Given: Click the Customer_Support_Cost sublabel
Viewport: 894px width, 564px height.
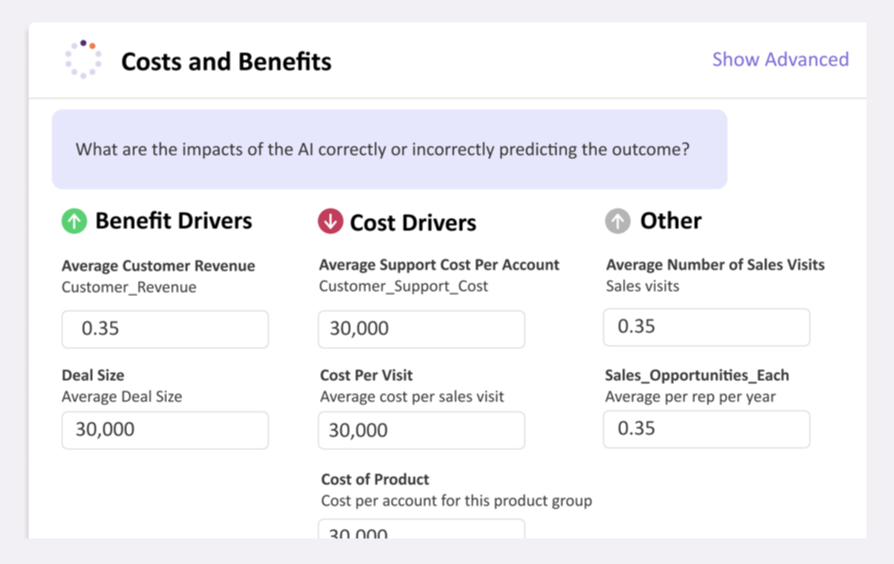Looking at the screenshot, I should [403, 286].
